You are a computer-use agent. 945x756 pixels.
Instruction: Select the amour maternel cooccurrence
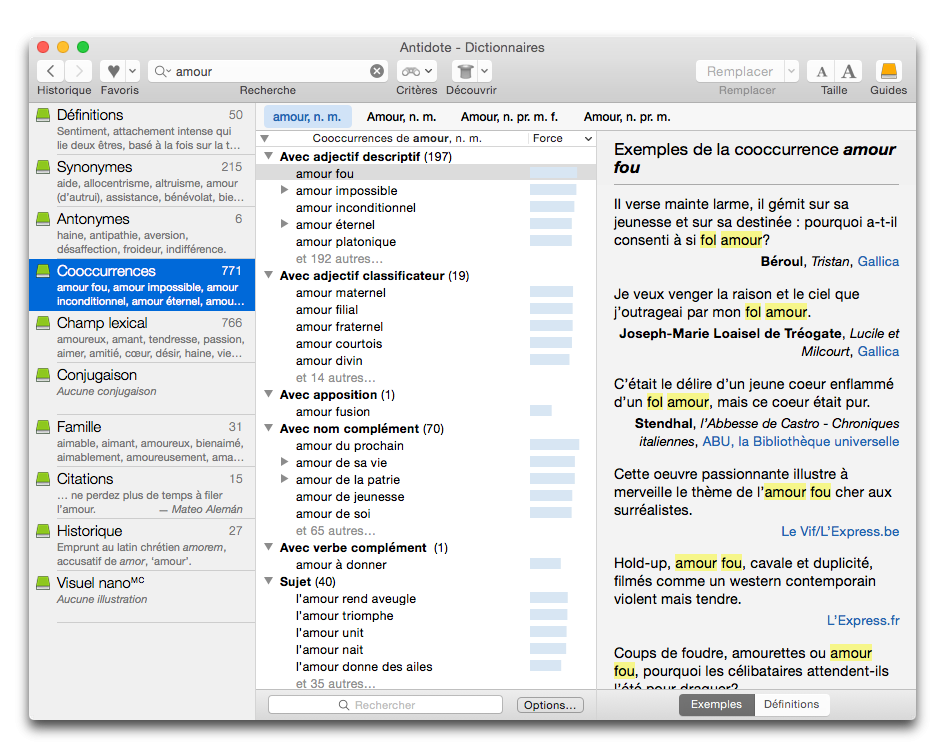click(341, 292)
